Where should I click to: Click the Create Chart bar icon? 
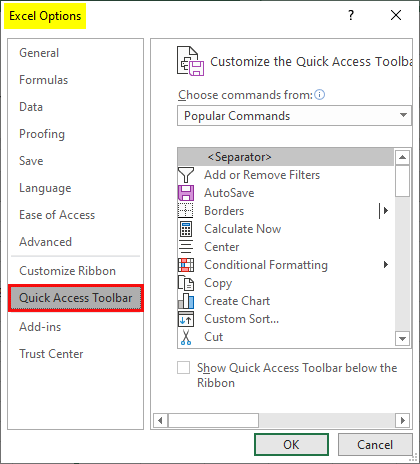coord(186,301)
